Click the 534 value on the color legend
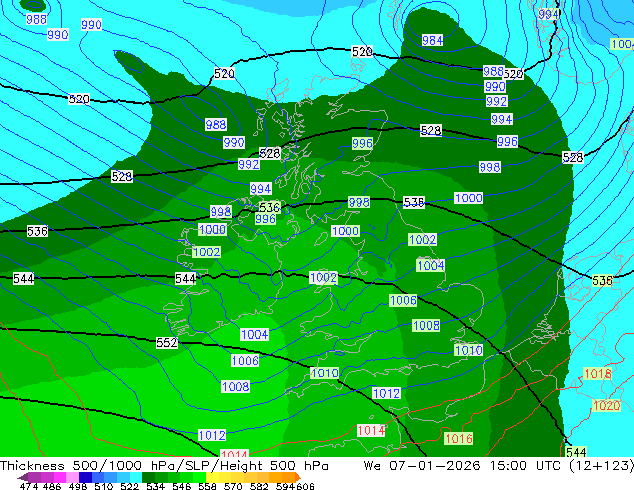Screen dimensions: 634x490 point(155,486)
